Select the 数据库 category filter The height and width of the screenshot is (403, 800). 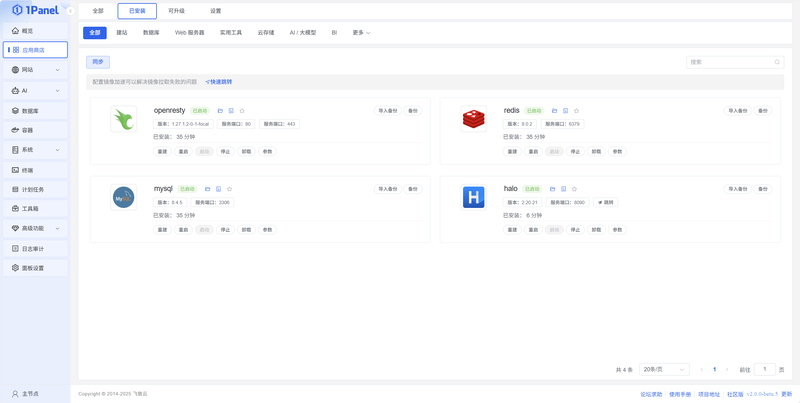151,33
